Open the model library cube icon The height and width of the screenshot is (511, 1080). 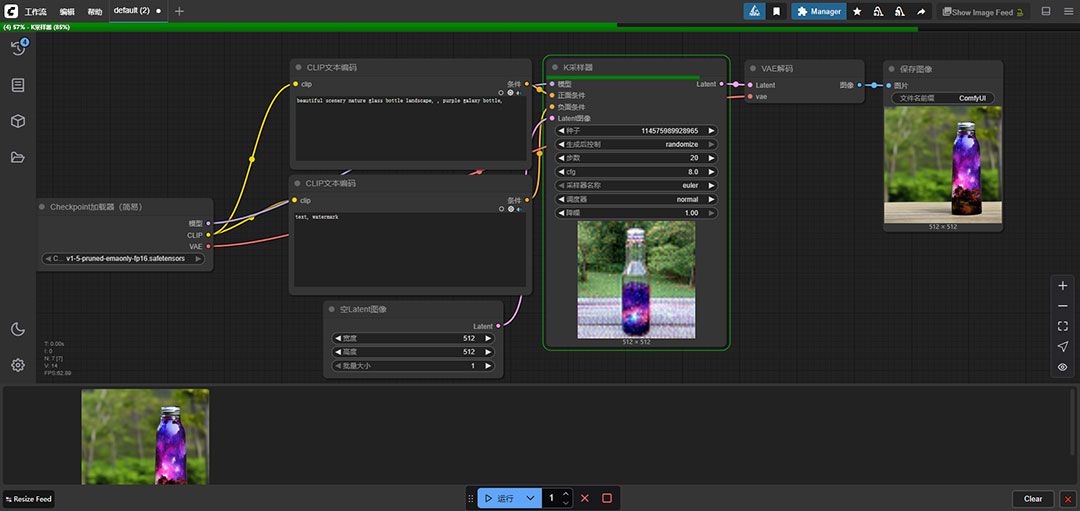[18, 121]
